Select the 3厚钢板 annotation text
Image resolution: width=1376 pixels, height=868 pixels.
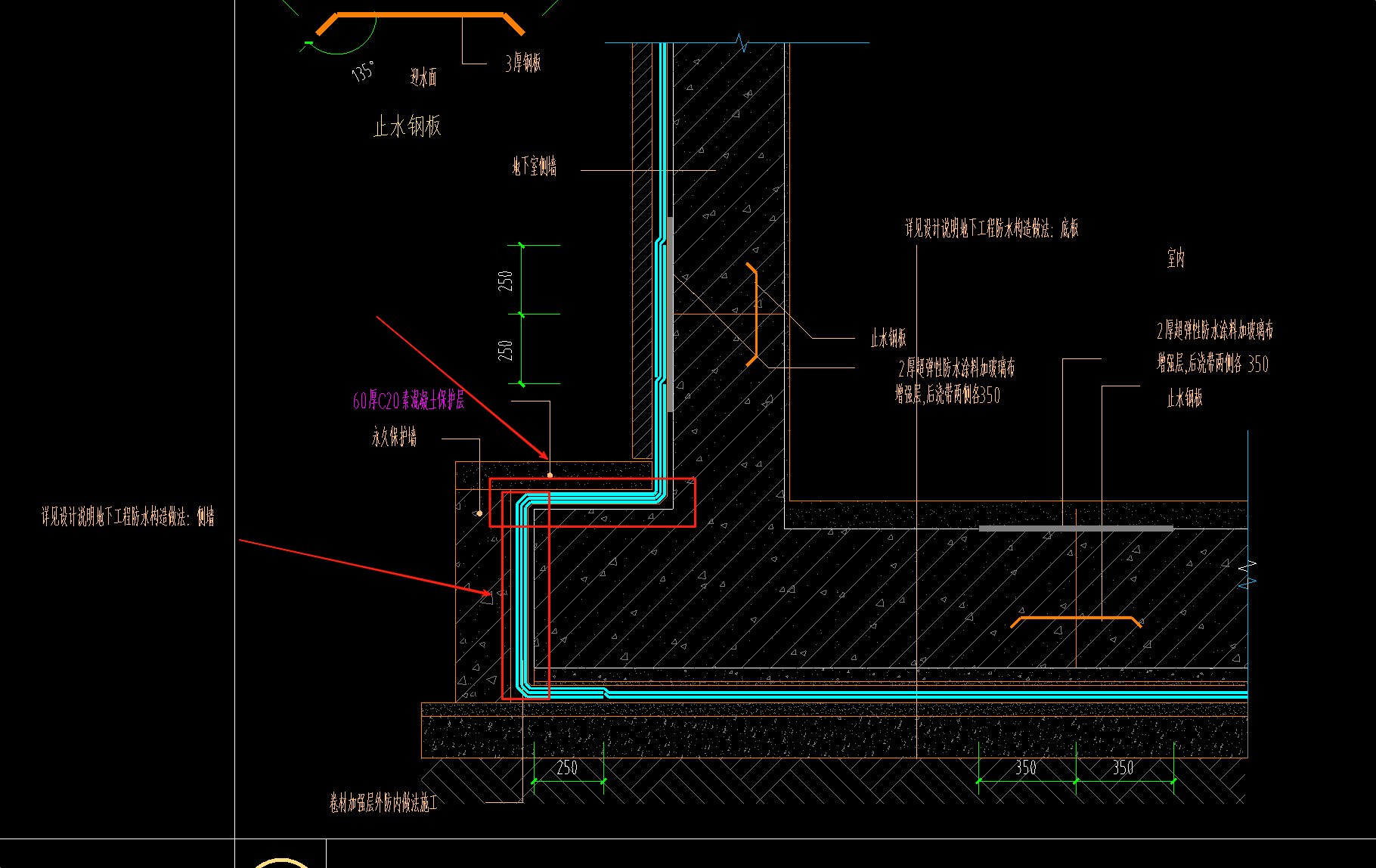(x=523, y=63)
